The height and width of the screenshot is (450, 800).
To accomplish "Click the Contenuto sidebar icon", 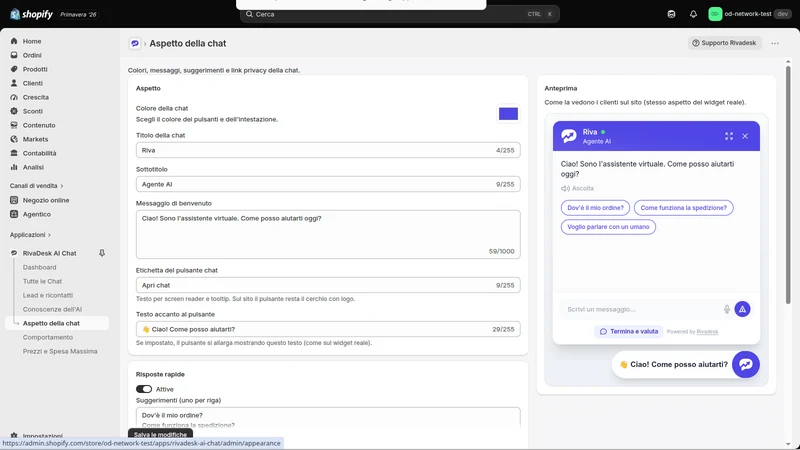I will click(x=14, y=125).
